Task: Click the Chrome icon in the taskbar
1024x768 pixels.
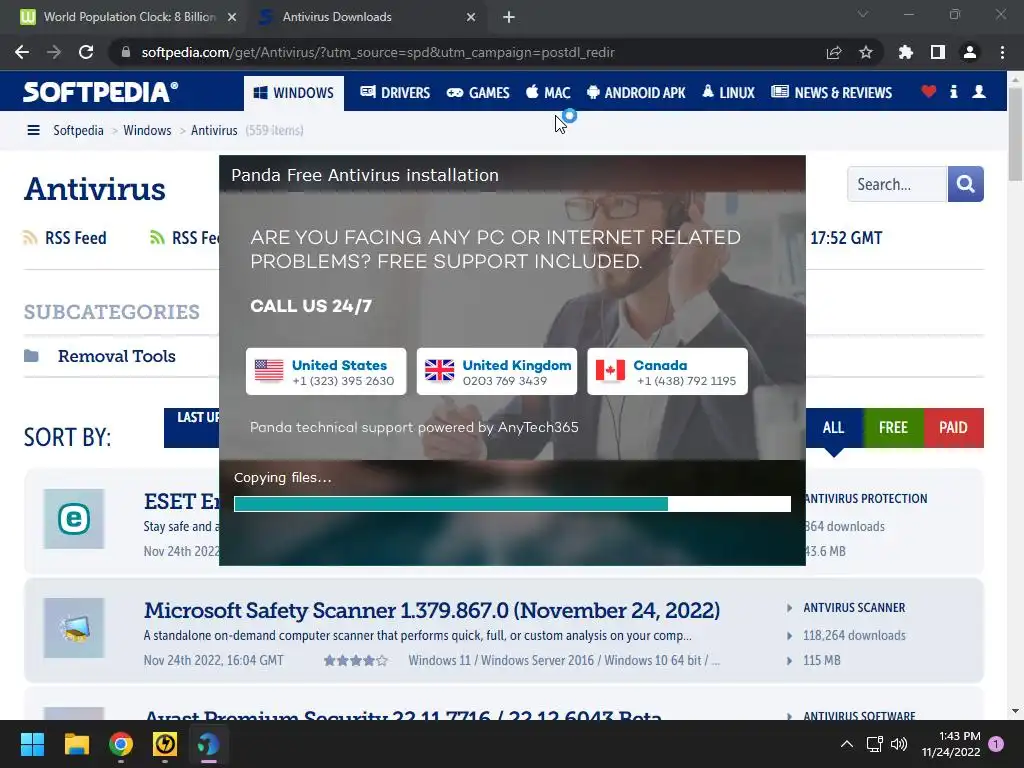Action: (121, 744)
